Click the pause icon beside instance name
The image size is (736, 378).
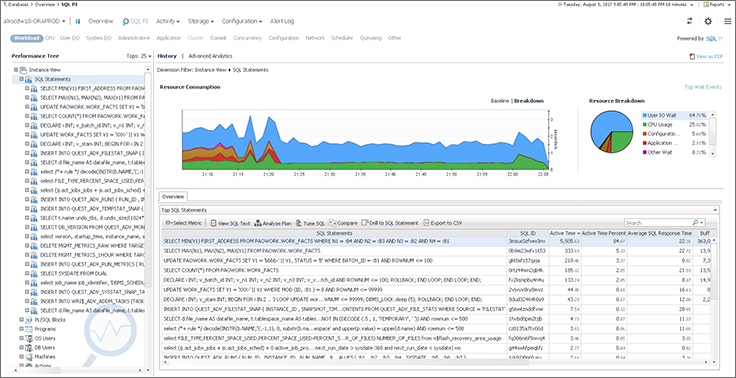click(78, 21)
